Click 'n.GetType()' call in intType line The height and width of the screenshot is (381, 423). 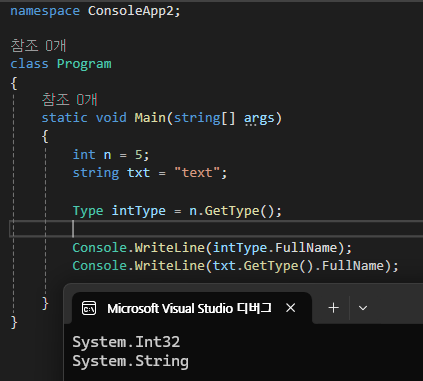[x=232, y=211]
